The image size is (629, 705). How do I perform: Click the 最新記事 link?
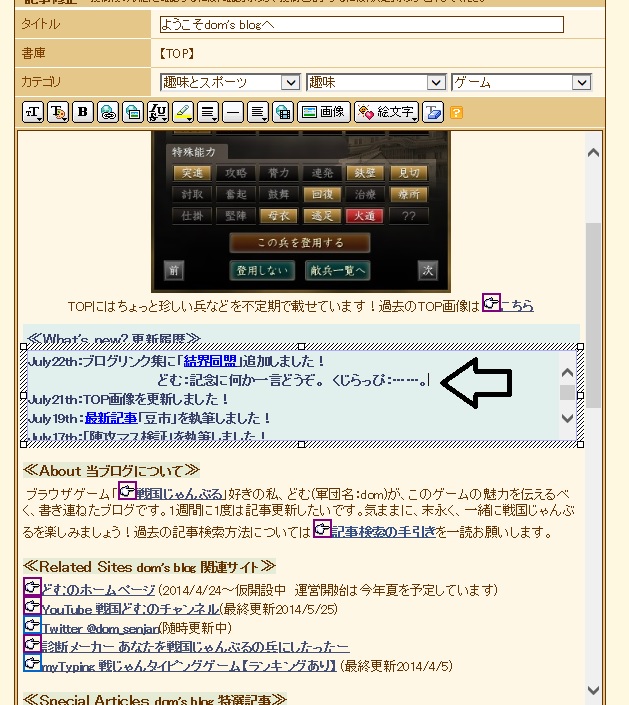click(x=111, y=418)
